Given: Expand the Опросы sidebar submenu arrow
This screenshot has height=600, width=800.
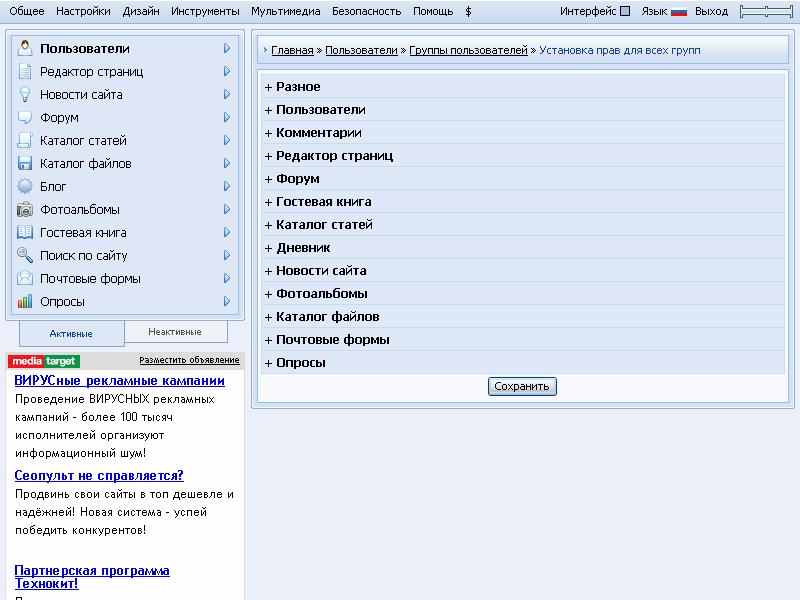Looking at the screenshot, I should (227, 301).
